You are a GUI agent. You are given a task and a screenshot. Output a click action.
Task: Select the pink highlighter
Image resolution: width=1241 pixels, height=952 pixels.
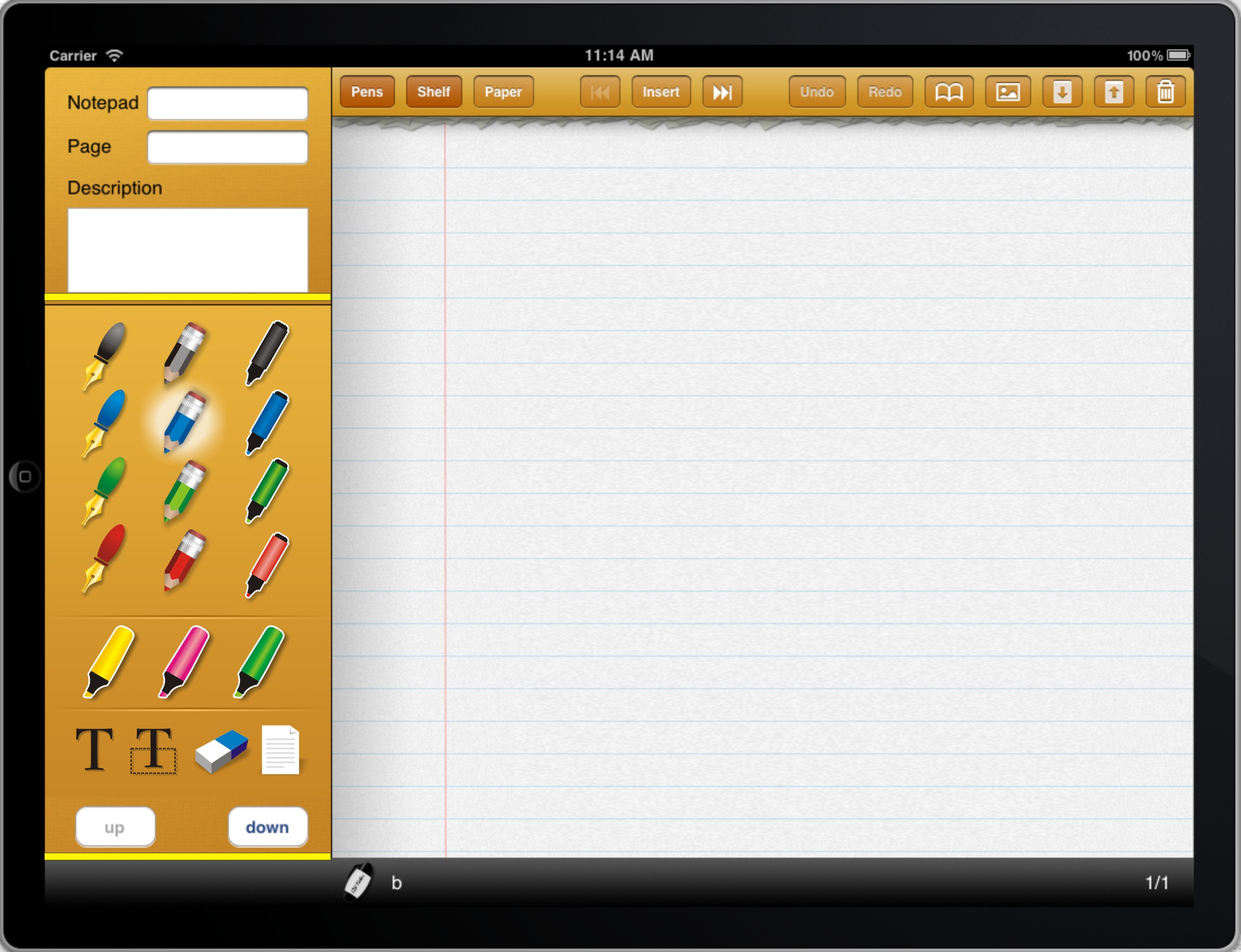[184, 661]
